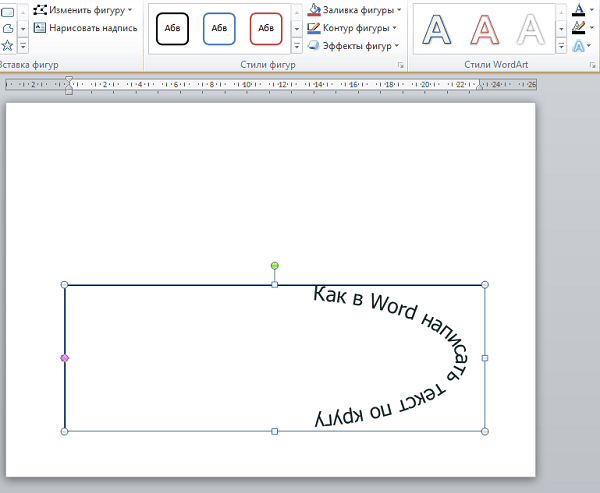The height and width of the screenshot is (493, 600).
Task: Move down one row in shapes gallery
Action: pyautogui.click(x=23, y=29)
